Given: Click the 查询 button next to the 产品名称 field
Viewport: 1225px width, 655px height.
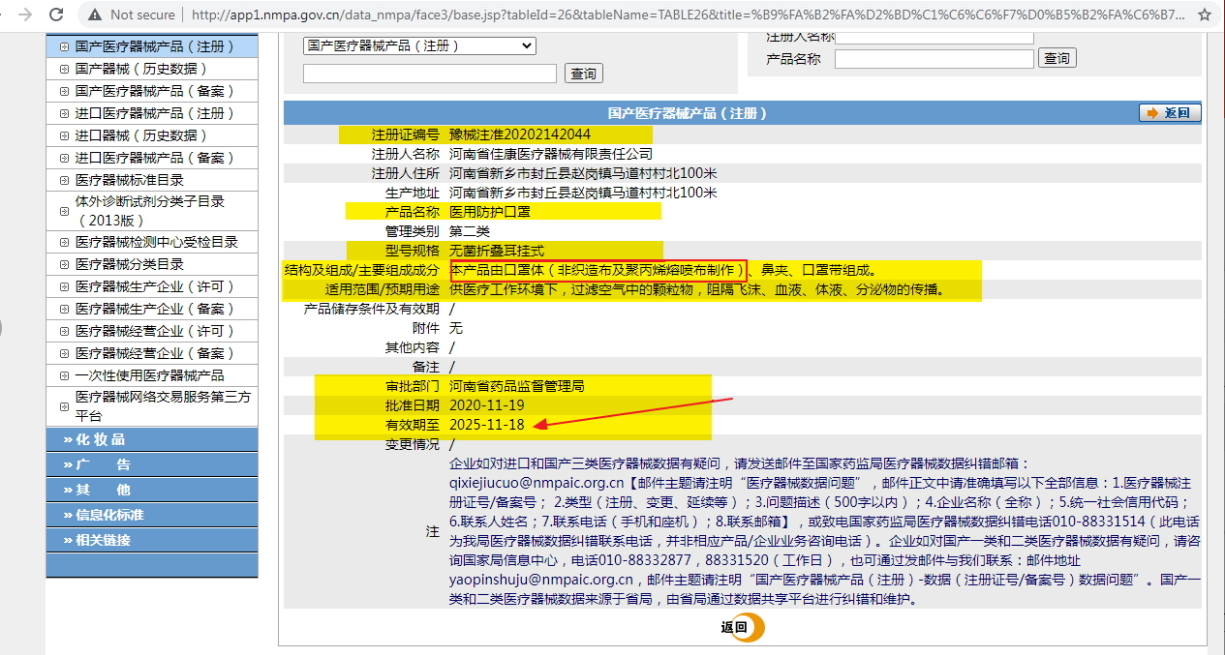Looking at the screenshot, I should 1057,59.
